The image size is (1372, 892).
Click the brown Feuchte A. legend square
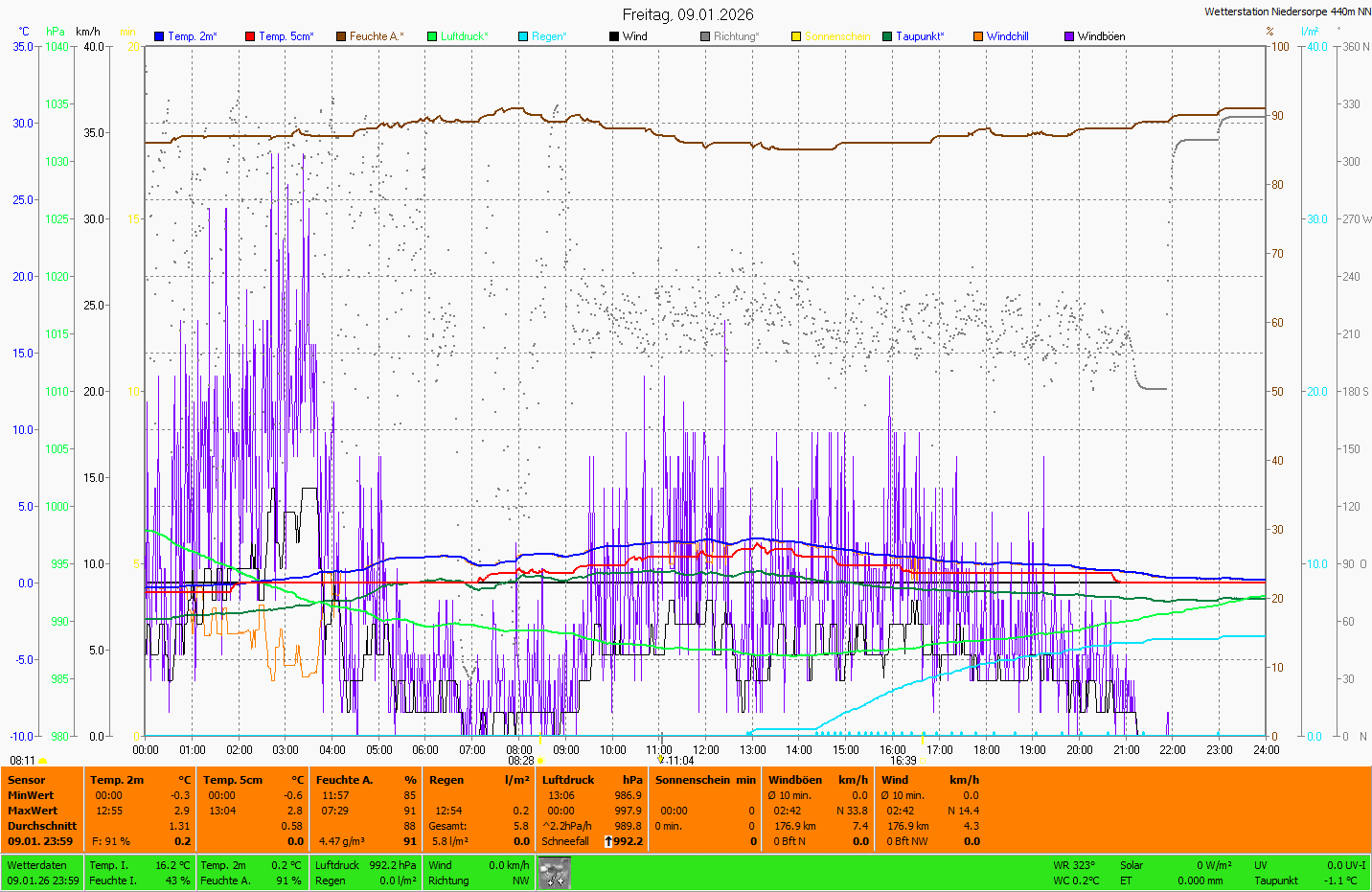coord(340,36)
